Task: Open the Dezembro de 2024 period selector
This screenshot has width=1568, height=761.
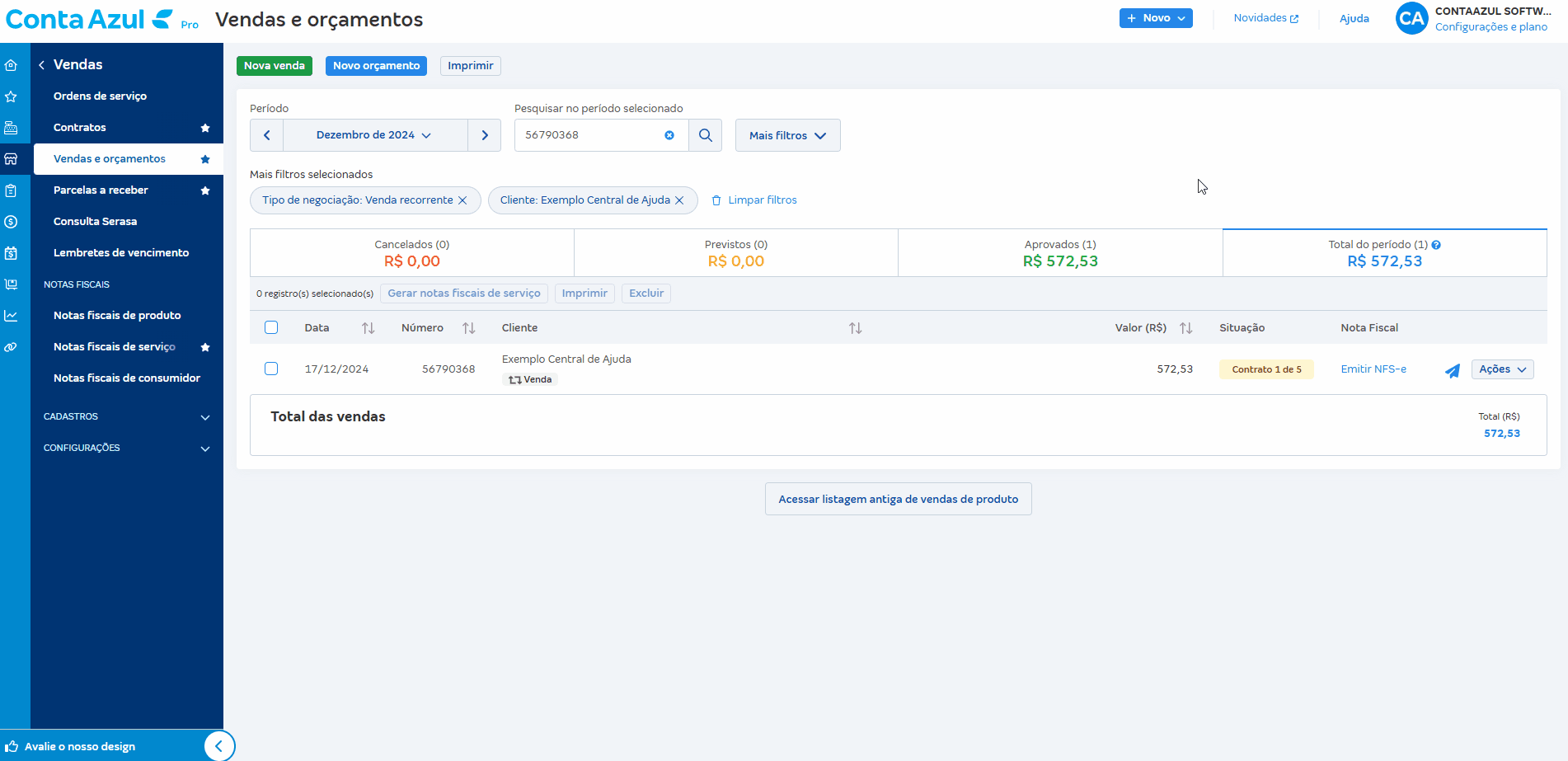Action: 375,135
